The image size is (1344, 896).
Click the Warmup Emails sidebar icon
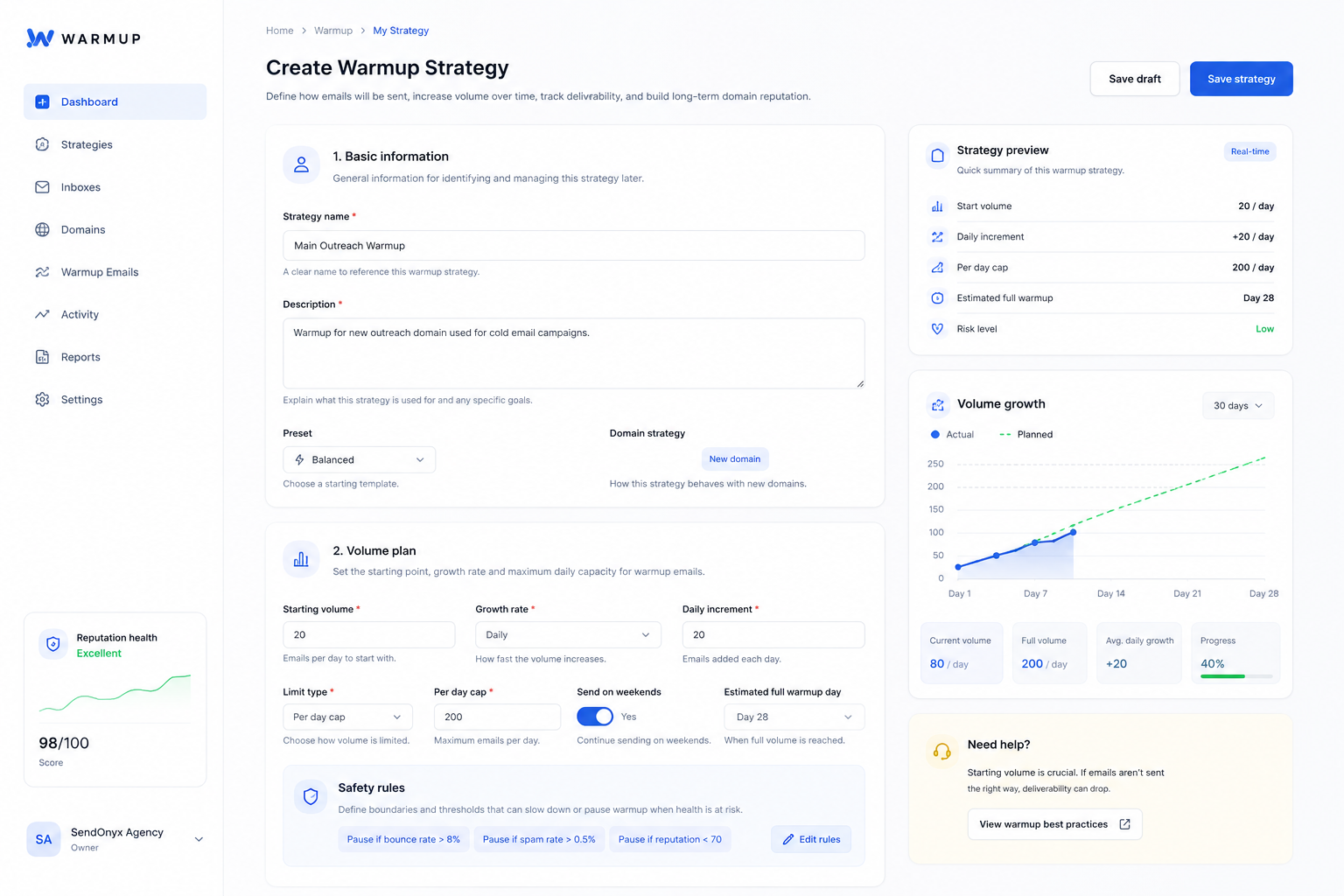(42, 272)
